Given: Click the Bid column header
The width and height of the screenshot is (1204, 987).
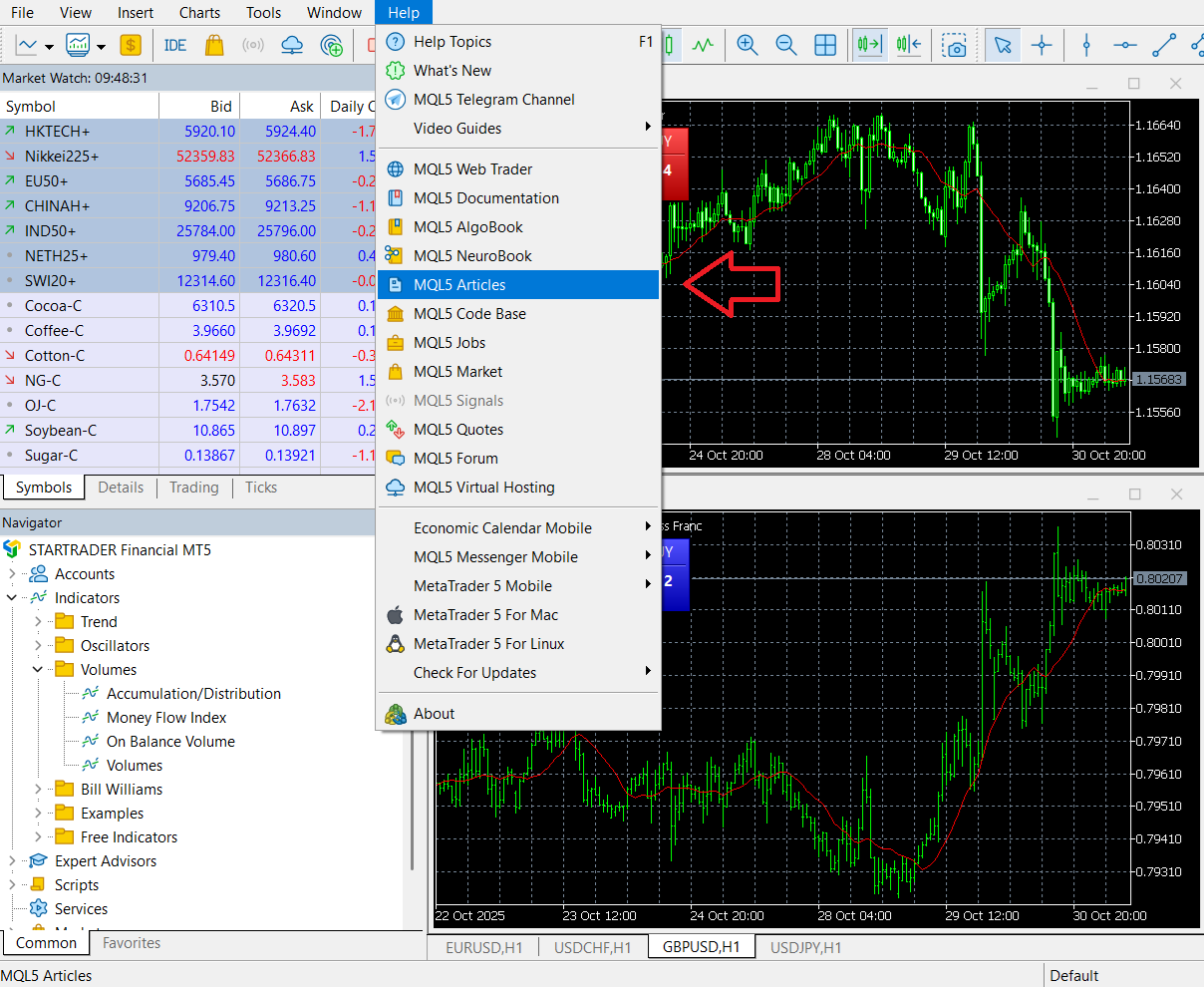Looking at the screenshot, I should [199, 107].
